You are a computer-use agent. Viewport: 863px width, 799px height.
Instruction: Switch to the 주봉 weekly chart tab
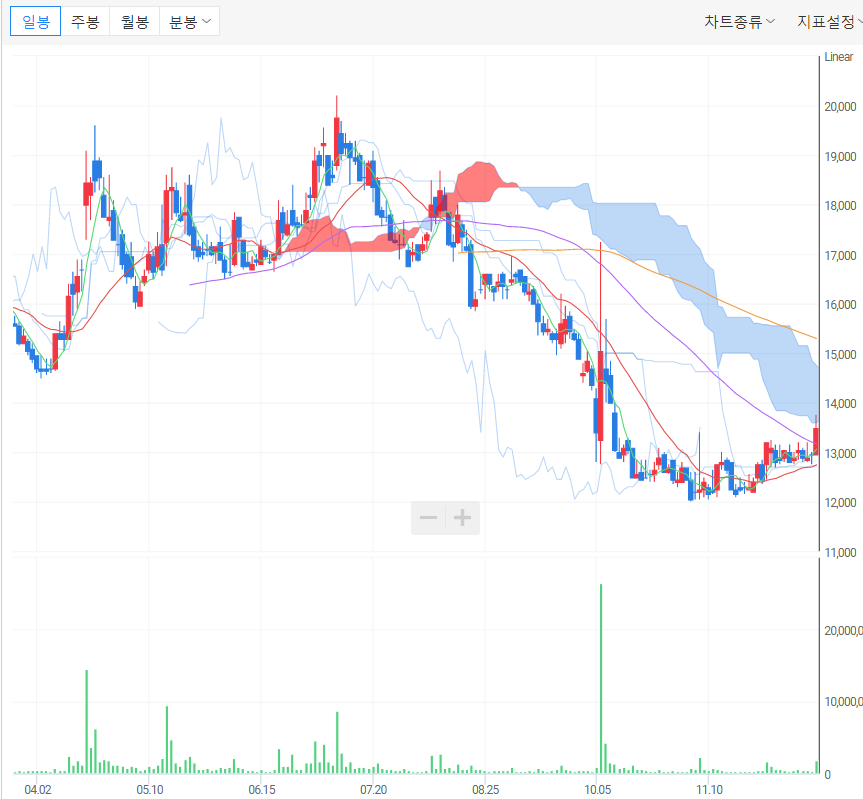pos(85,21)
